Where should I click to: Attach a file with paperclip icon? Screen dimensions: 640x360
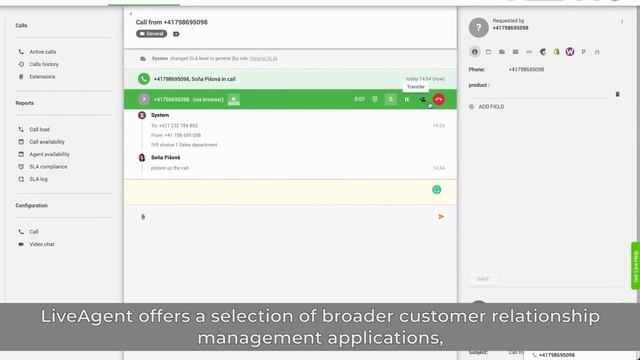143,217
